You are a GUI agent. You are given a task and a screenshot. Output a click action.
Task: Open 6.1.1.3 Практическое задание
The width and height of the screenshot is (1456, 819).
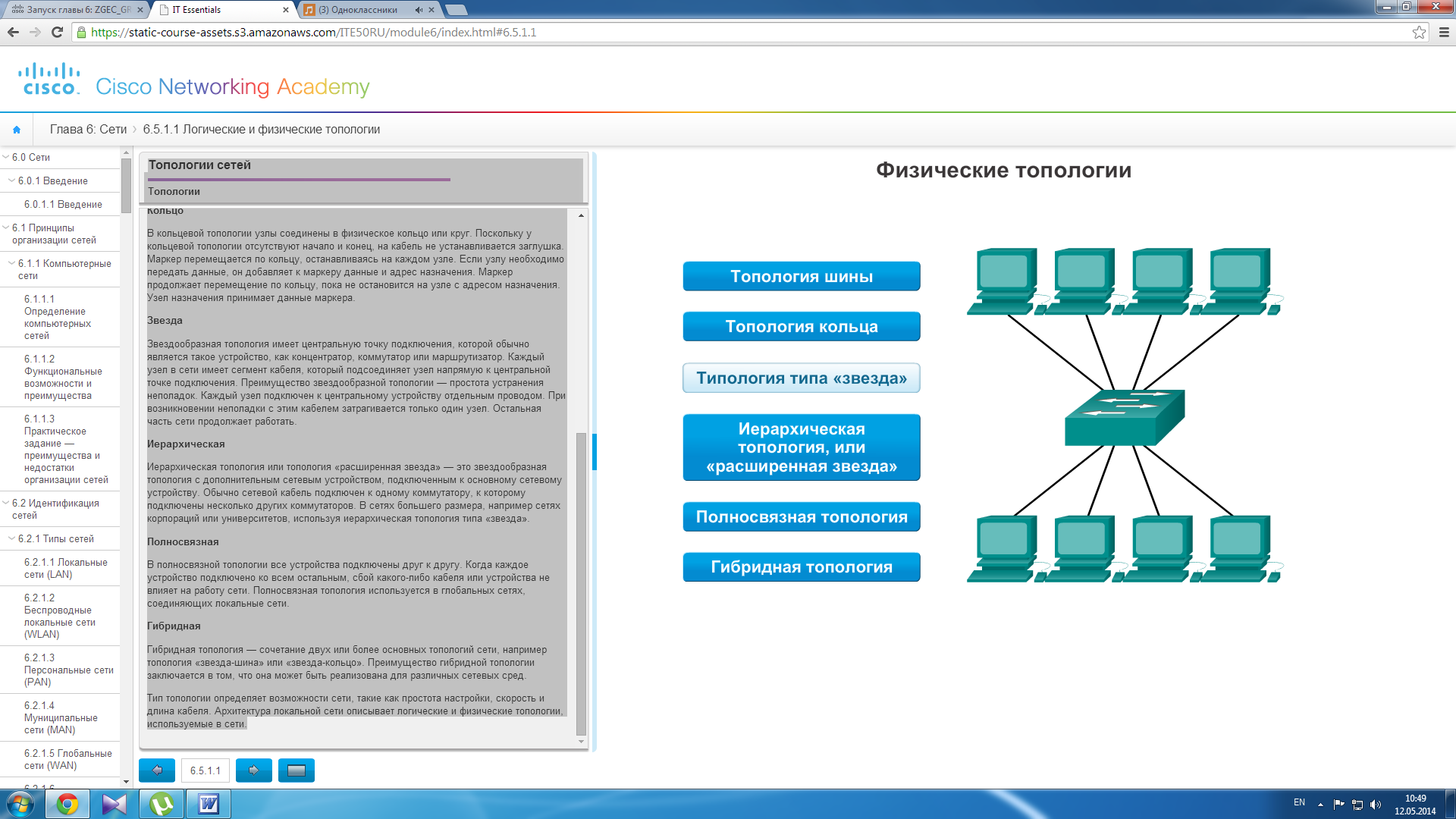66,449
